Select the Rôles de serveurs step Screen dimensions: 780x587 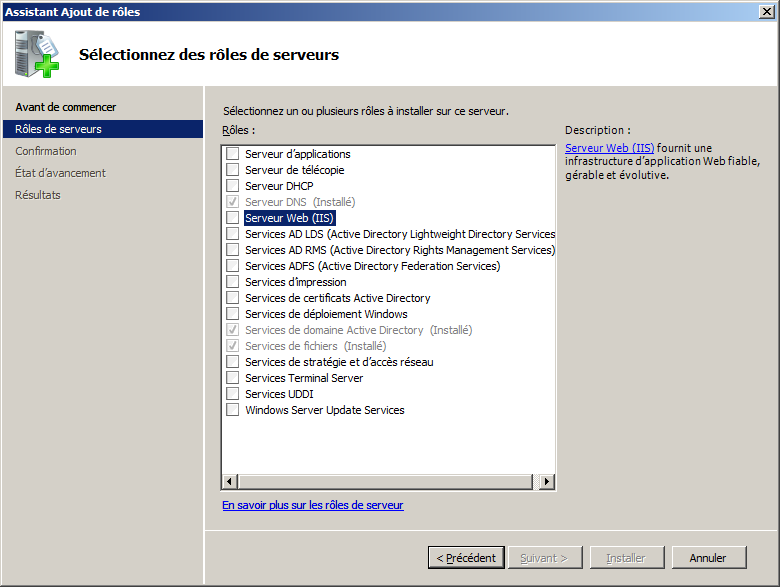[x=58, y=129]
